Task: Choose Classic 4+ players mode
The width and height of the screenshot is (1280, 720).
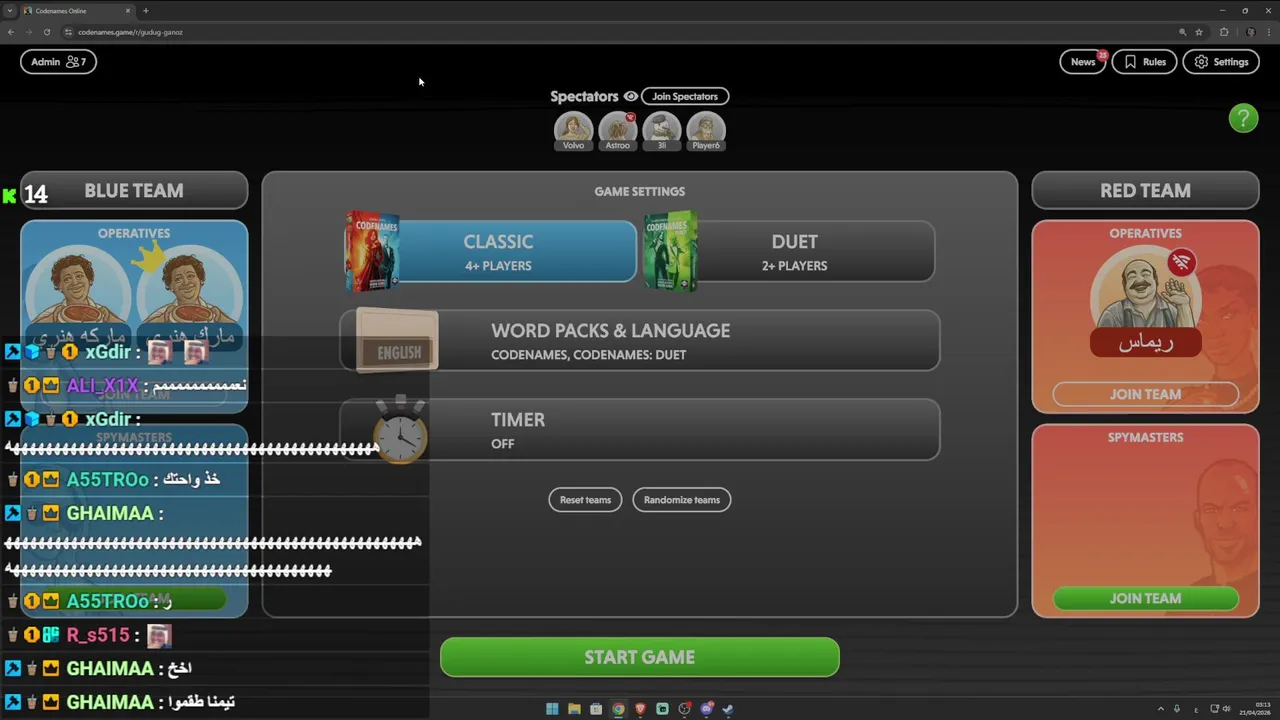Action: pos(498,251)
